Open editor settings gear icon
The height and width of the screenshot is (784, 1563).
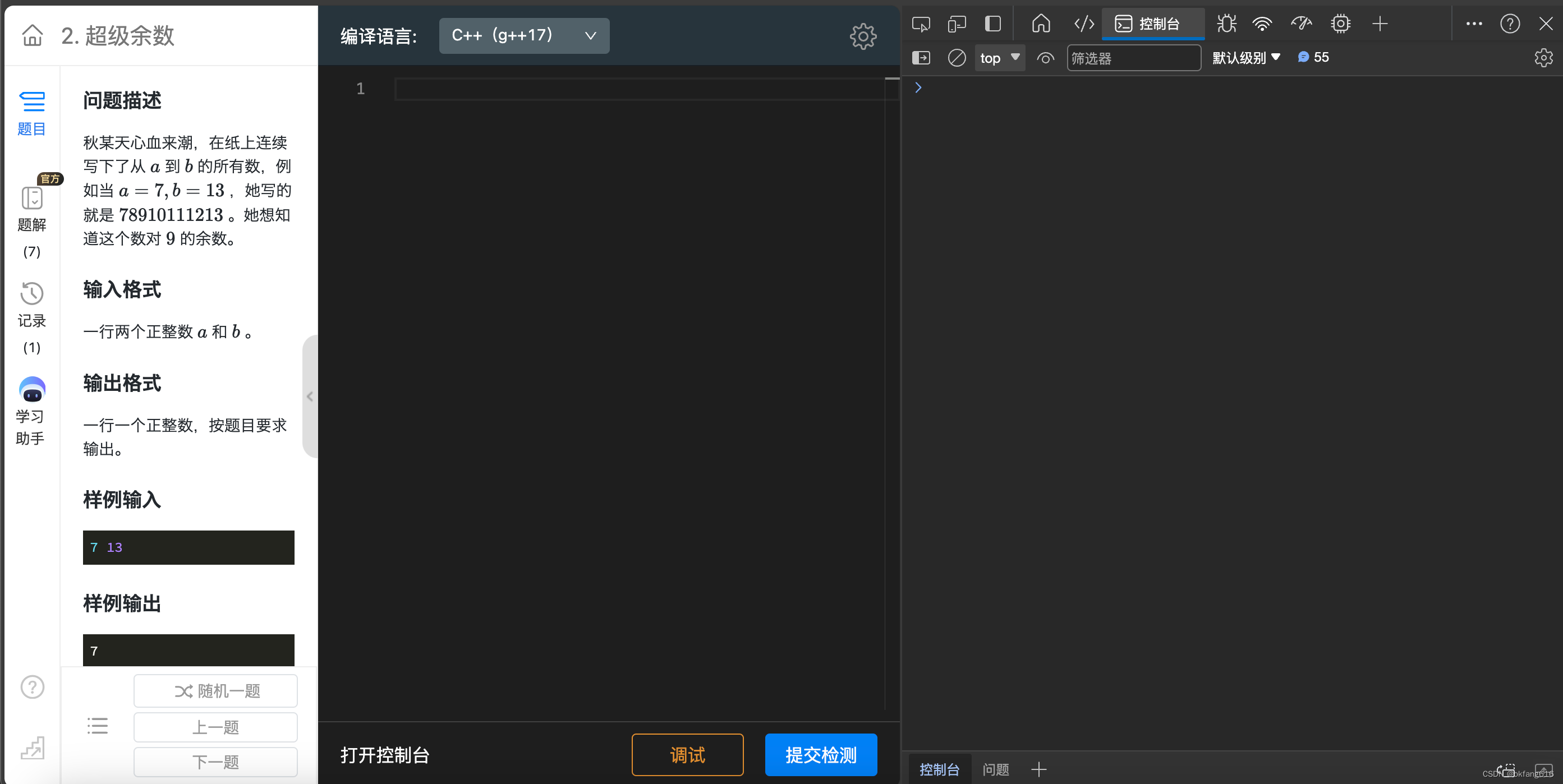click(863, 36)
